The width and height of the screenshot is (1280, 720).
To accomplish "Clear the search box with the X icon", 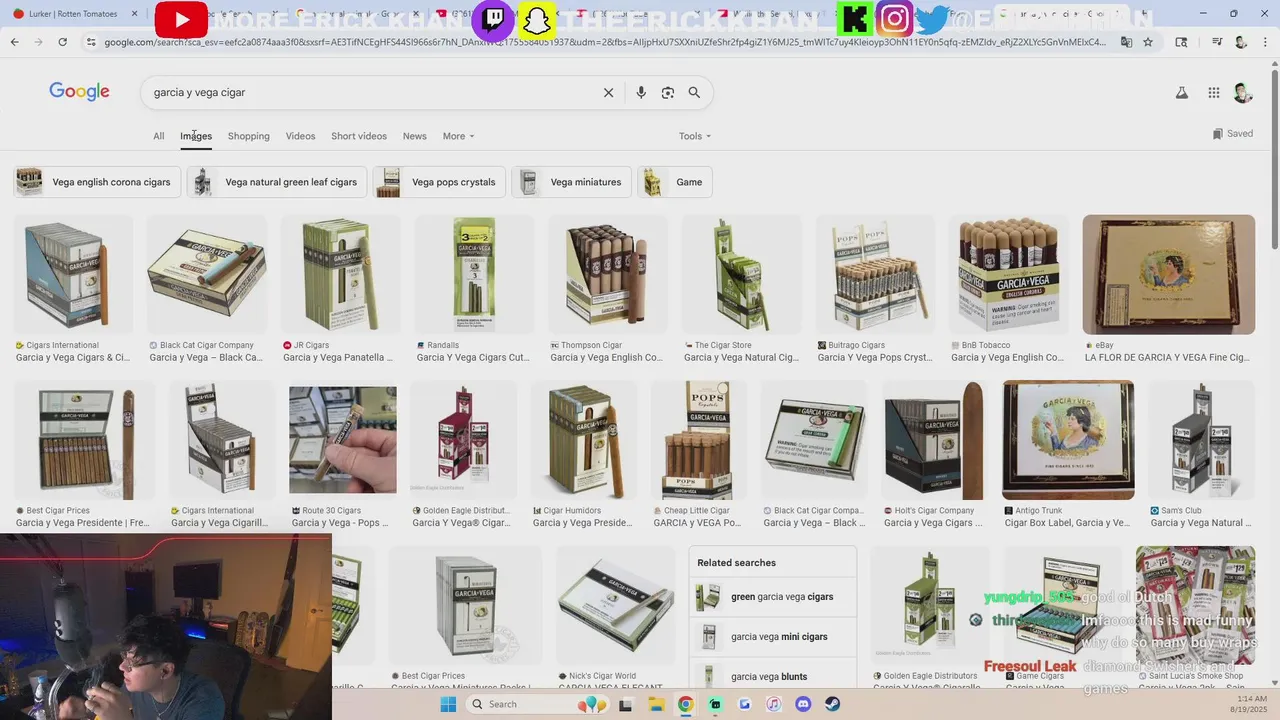I will coord(608,92).
